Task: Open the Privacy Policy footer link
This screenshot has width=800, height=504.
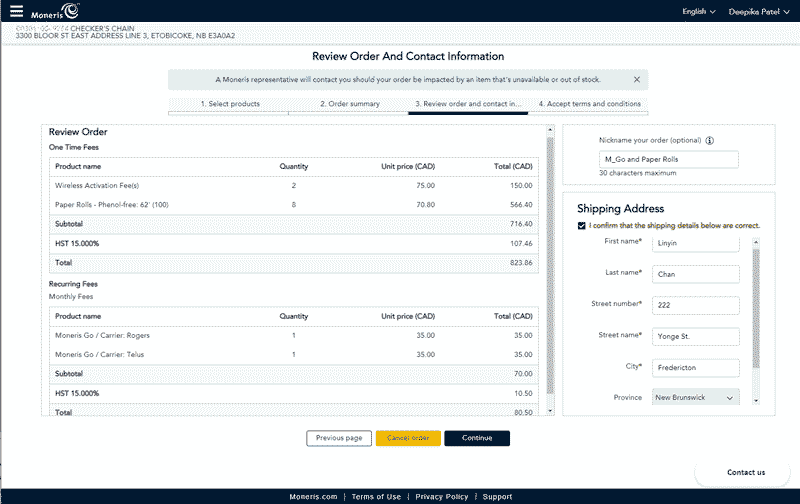Action: coord(441,496)
